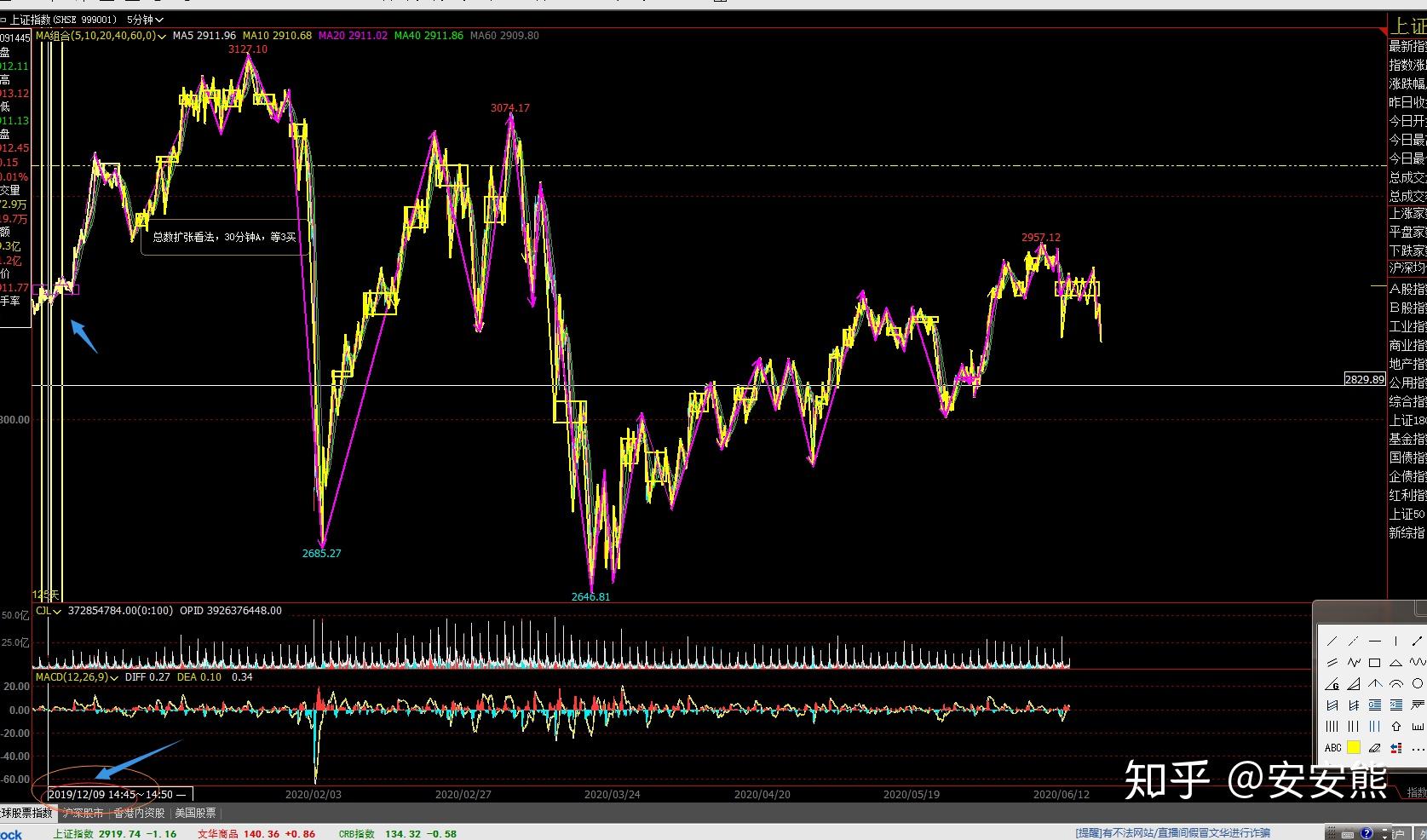This screenshot has width=1427, height=840.
Task: Switch to the 香港内资股 tab
Action: 139,814
